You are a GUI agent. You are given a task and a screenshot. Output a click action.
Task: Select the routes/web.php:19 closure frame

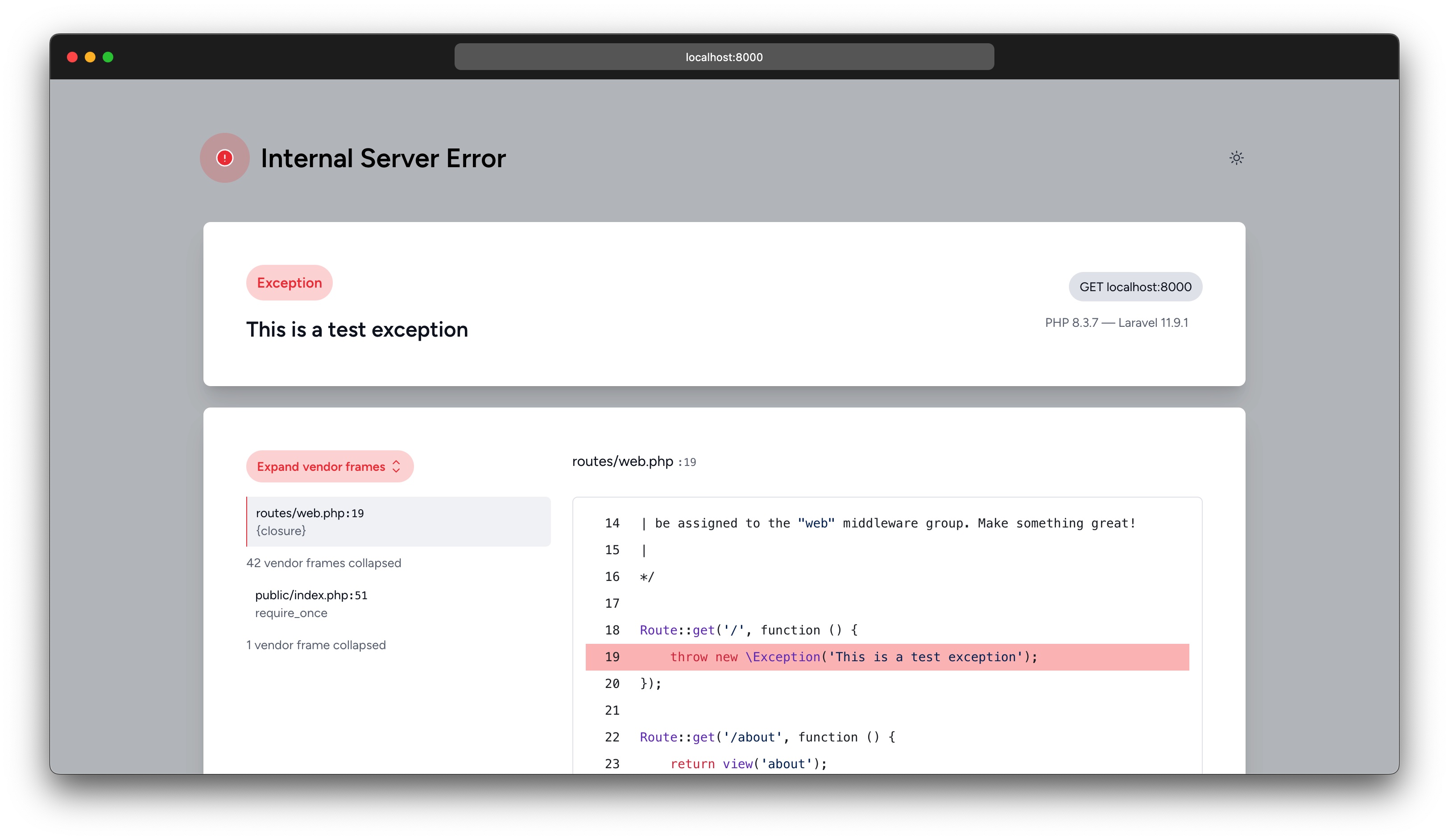[398, 522]
